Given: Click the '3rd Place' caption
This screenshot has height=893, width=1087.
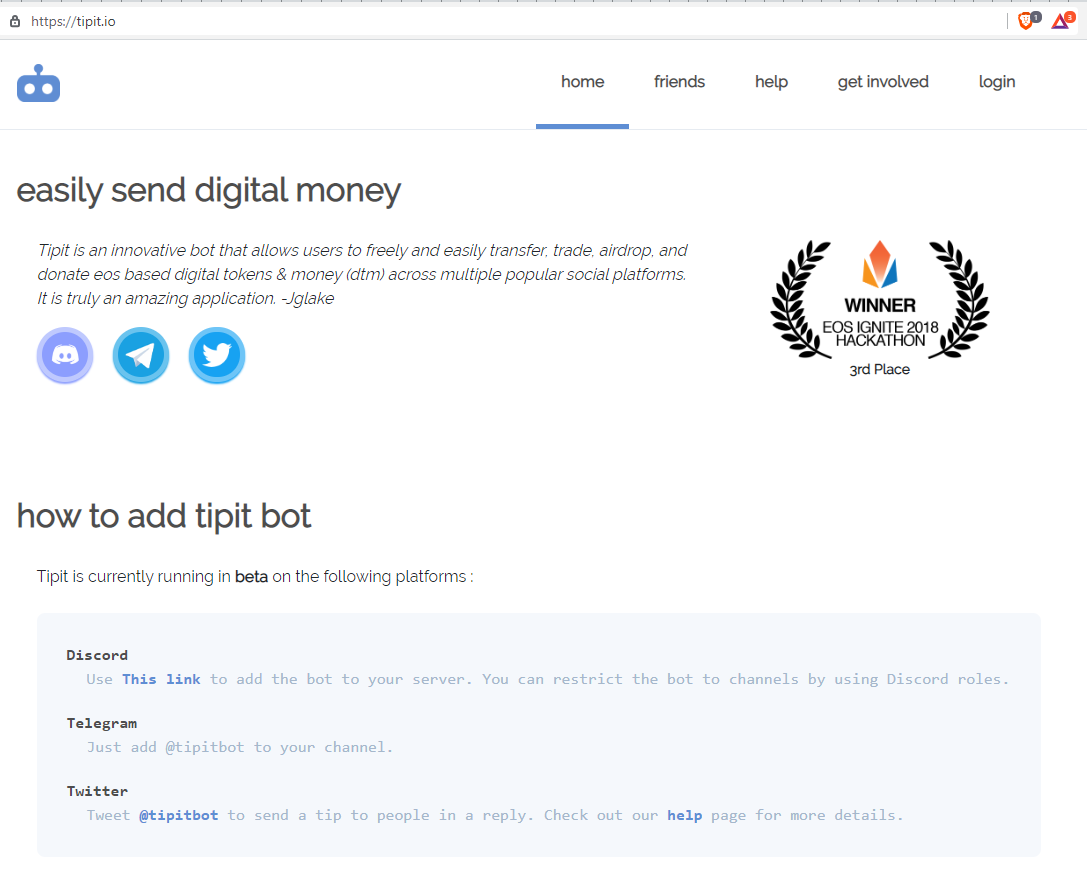Looking at the screenshot, I should coord(880,370).
